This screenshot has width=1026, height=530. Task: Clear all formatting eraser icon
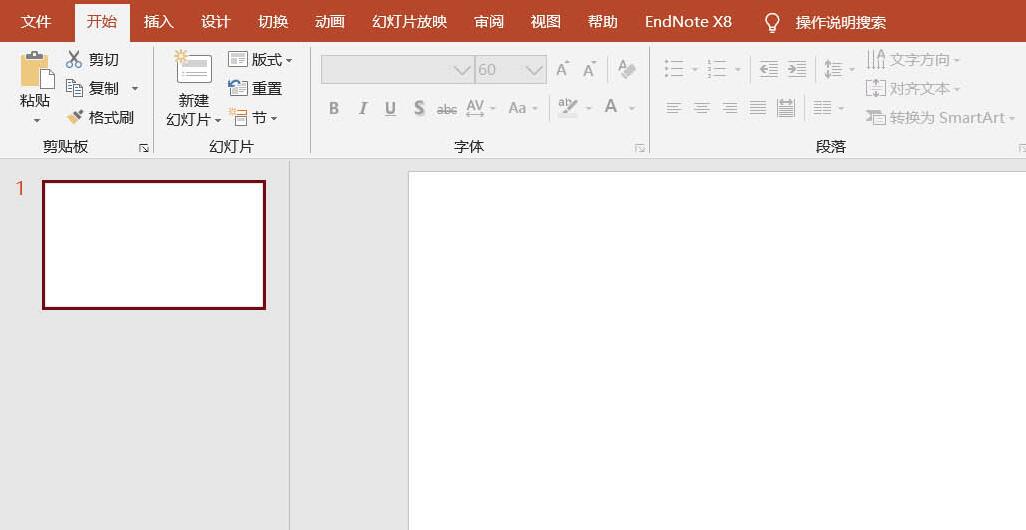pos(627,69)
